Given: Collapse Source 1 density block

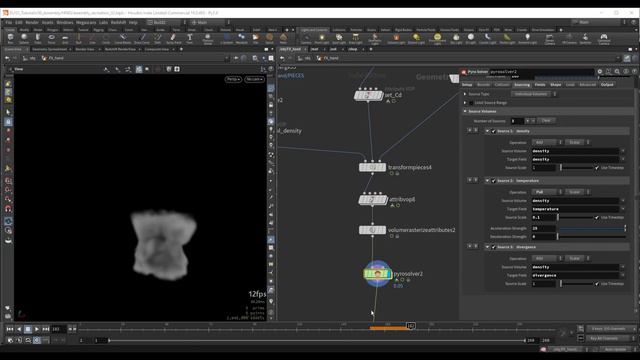Looking at the screenshot, I should (x=487, y=131).
